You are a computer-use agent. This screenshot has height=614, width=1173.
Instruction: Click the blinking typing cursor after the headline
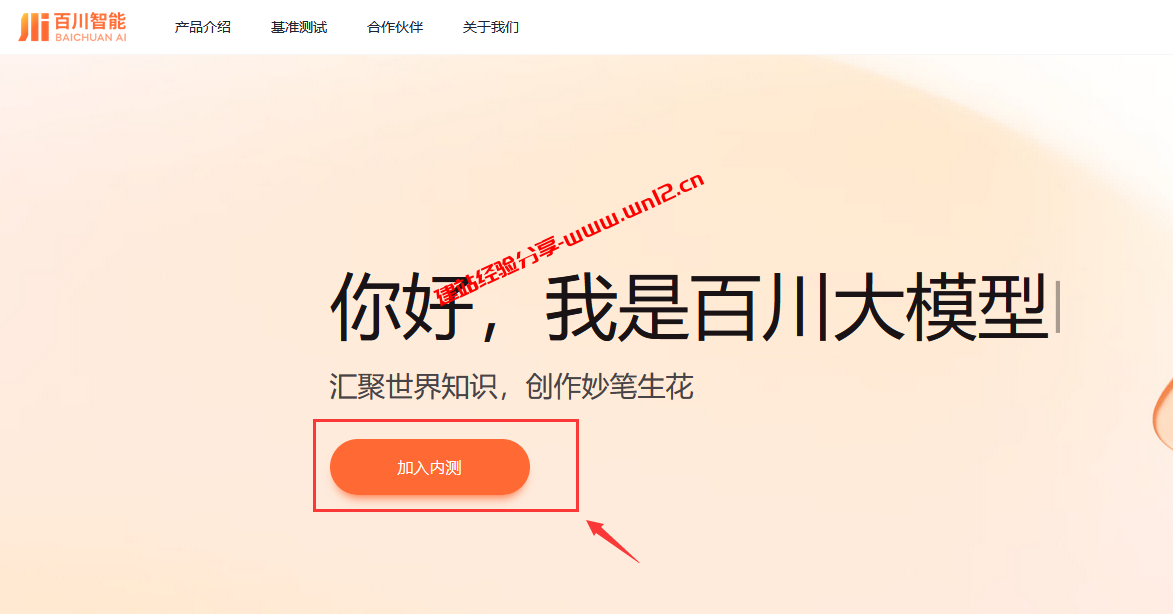pyautogui.click(x=1057, y=307)
